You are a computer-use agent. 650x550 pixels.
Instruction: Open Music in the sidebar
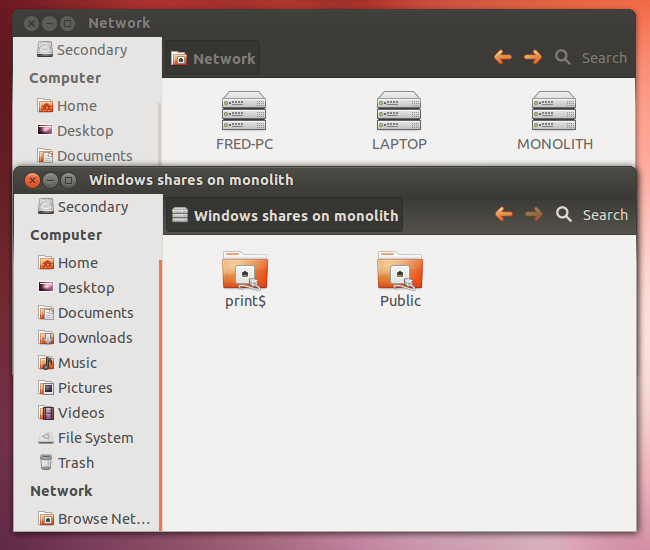[x=68, y=363]
